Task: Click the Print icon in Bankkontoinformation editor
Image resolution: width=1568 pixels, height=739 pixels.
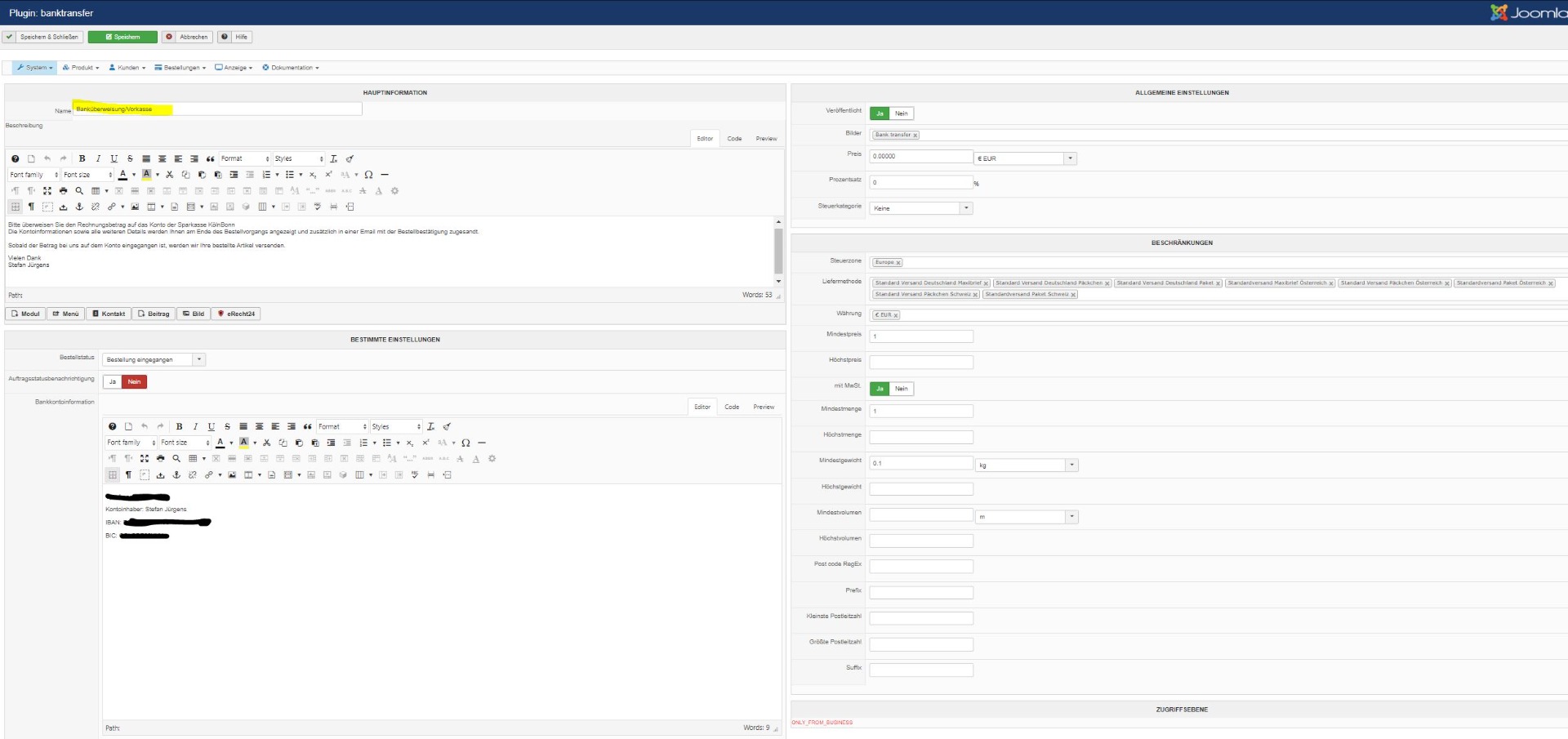Action: [161, 459]
